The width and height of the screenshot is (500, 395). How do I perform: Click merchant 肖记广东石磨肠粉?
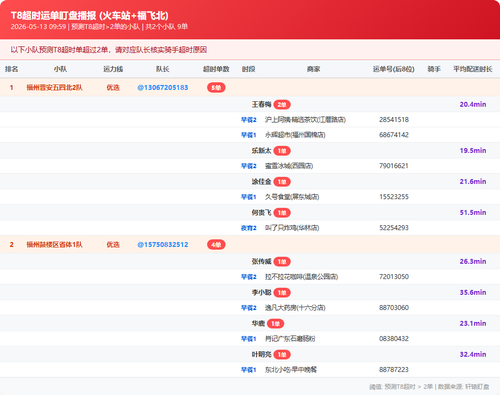[x=290, y=339]
